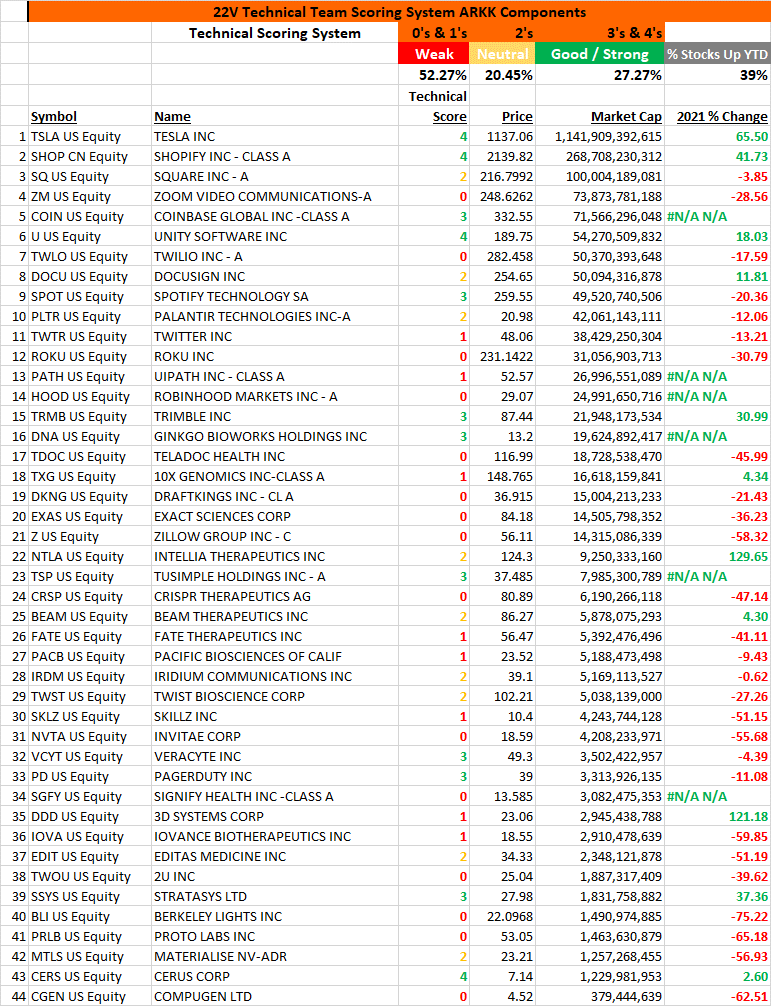771x1006 pixels.
Task: Select the 'SHOPIFY INC - CLASS A' name cell
Action: coord(275,156)
